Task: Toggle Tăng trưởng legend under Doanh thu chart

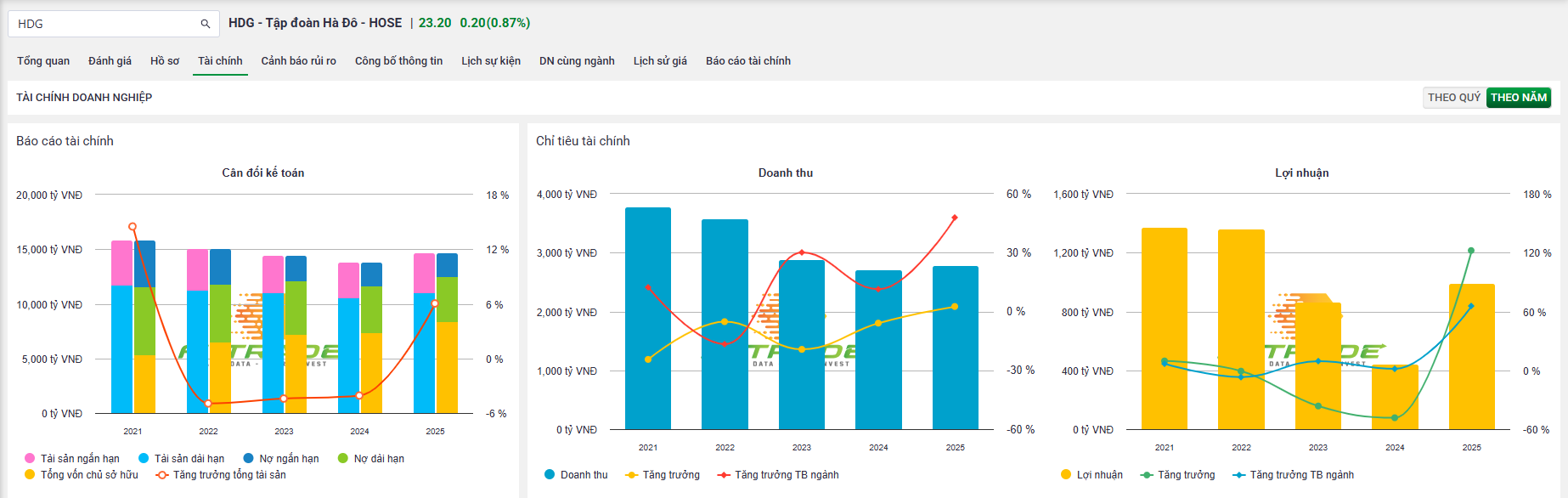Action: (663, 475)
